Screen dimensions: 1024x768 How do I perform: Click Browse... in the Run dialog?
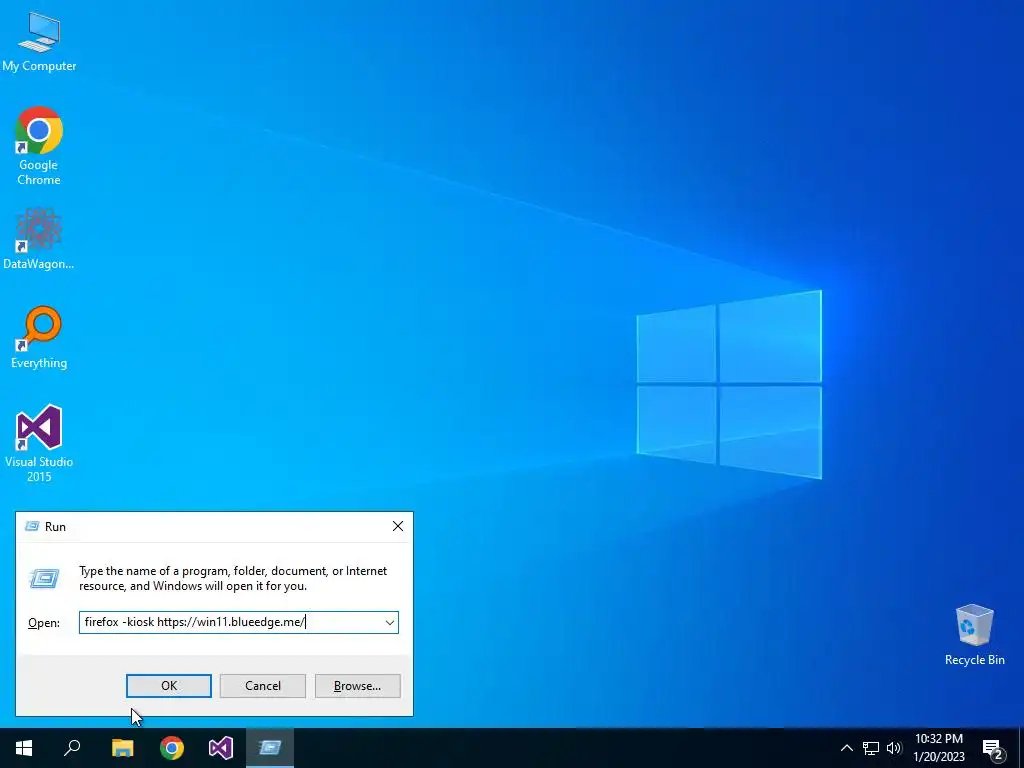click(x=357, y=686)
